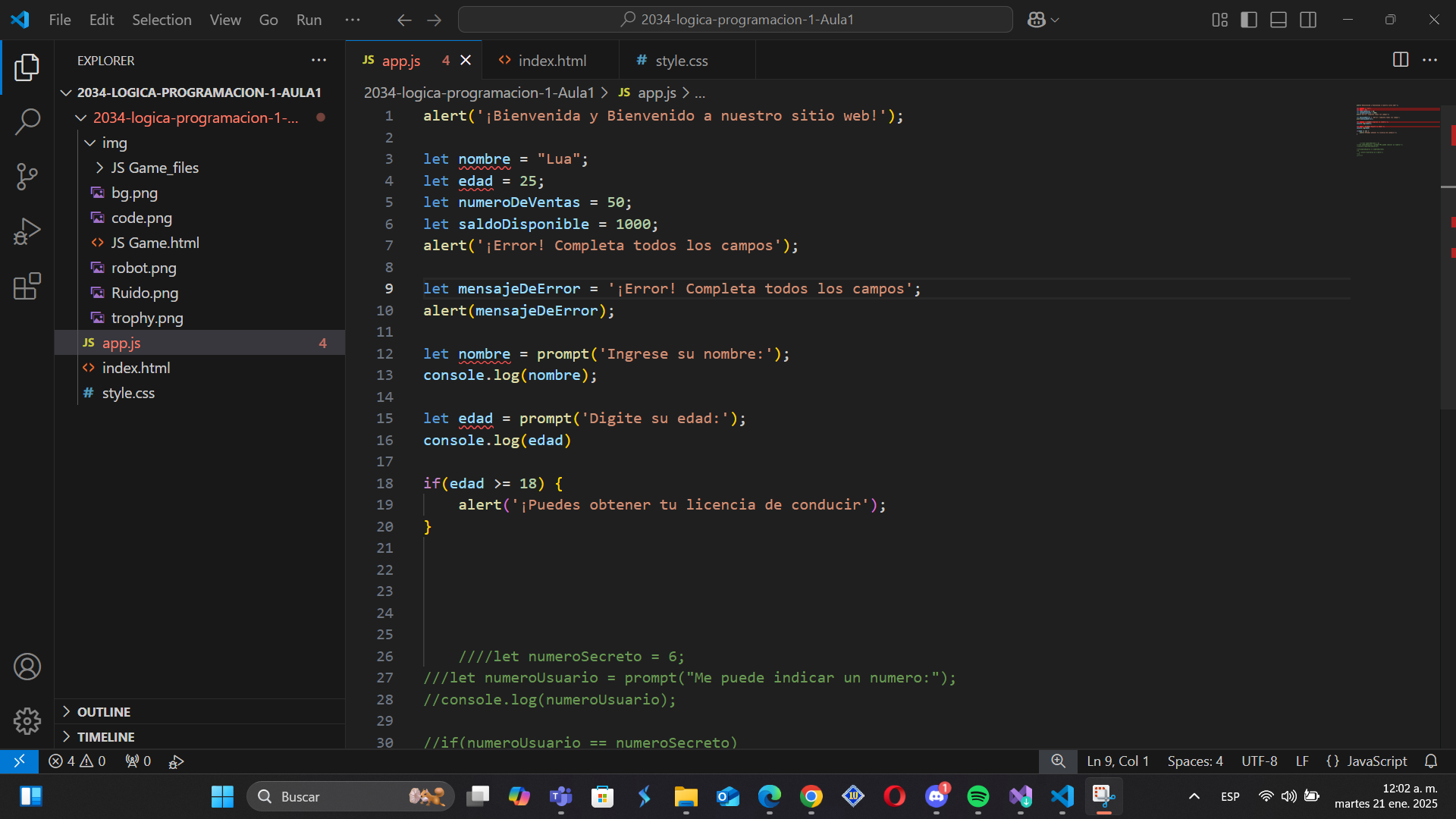Open the Run and Debug view
1456x819 pixels.
pos(27,231)
